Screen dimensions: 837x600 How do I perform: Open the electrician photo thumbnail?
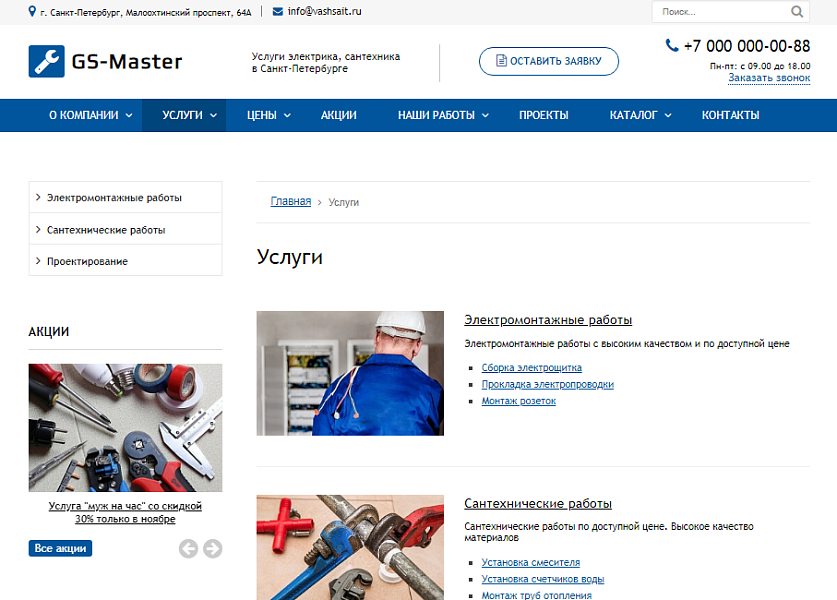(x=350, y=373)
